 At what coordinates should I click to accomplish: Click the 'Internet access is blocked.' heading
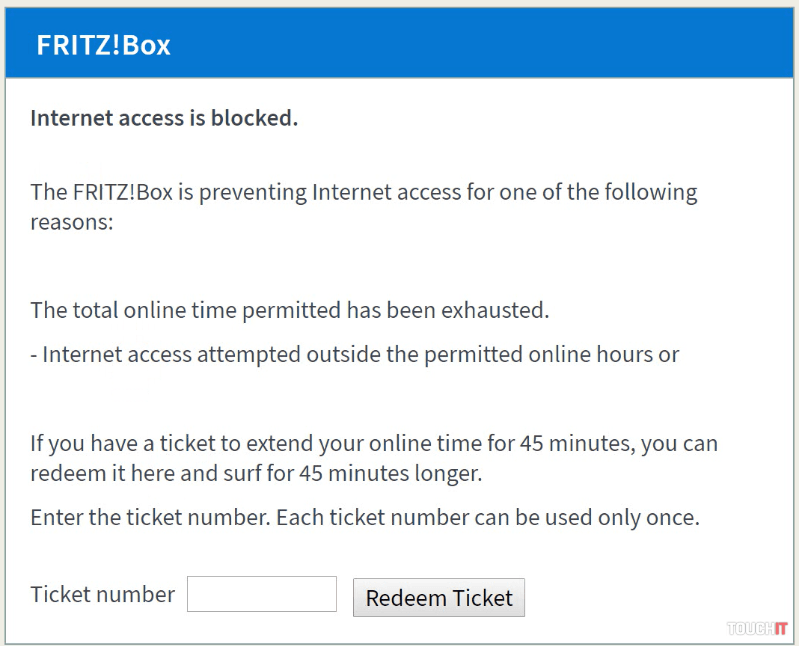164,118
